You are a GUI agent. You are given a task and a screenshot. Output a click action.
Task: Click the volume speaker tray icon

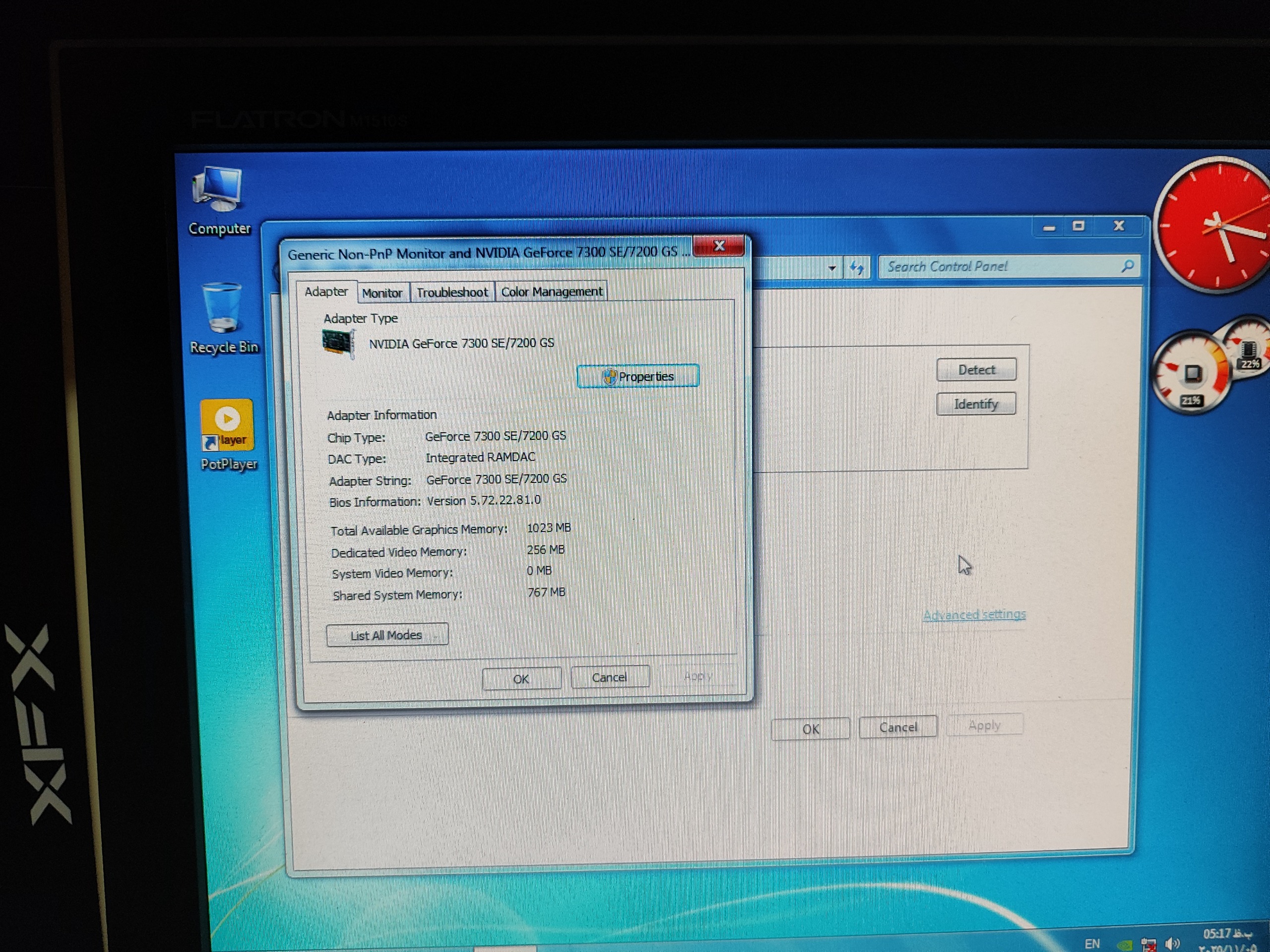(x=1172, y=943)
